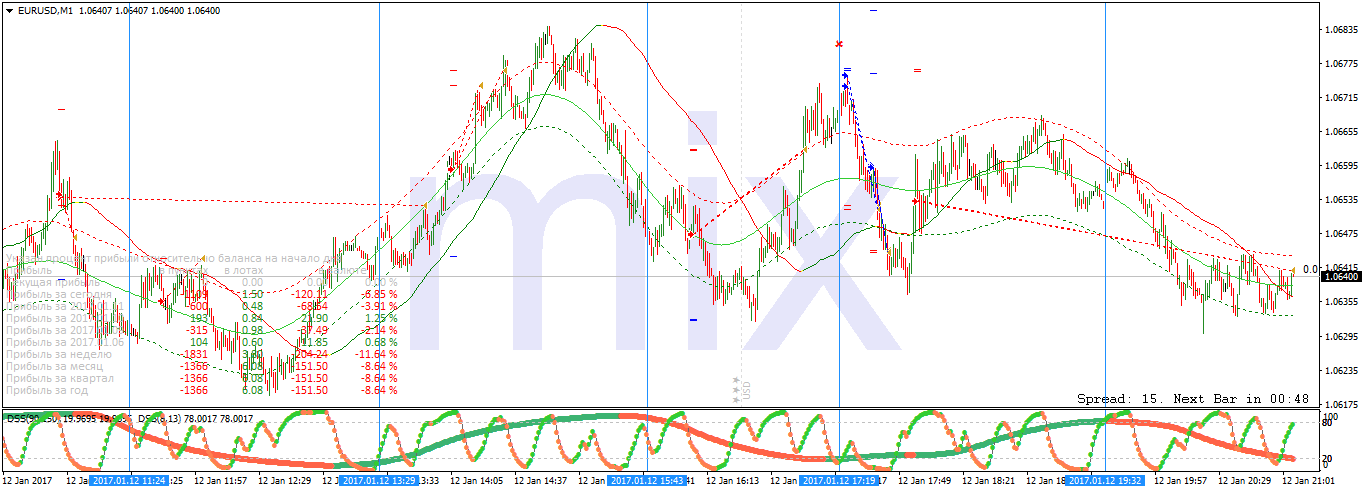Click the 12 Jan 12:29 time label
Image resolution: width=1362 pixels, height=492 pixels.
pos(285,481)
